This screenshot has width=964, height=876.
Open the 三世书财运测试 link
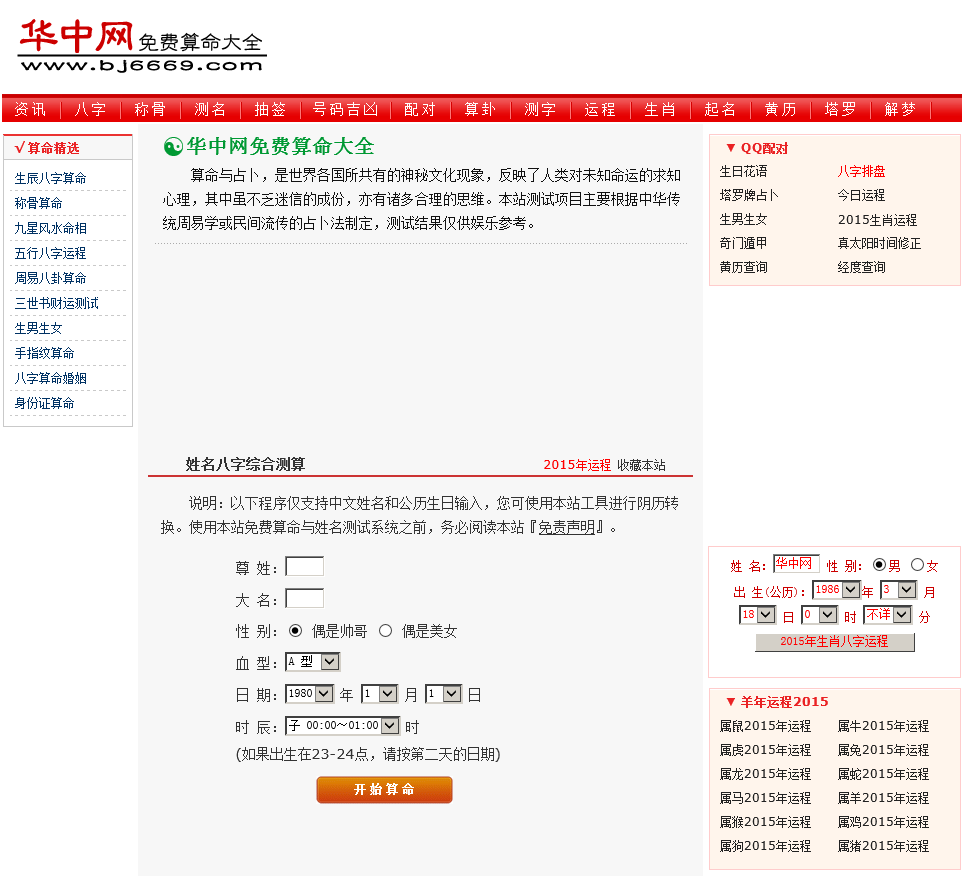coord(57,303)
